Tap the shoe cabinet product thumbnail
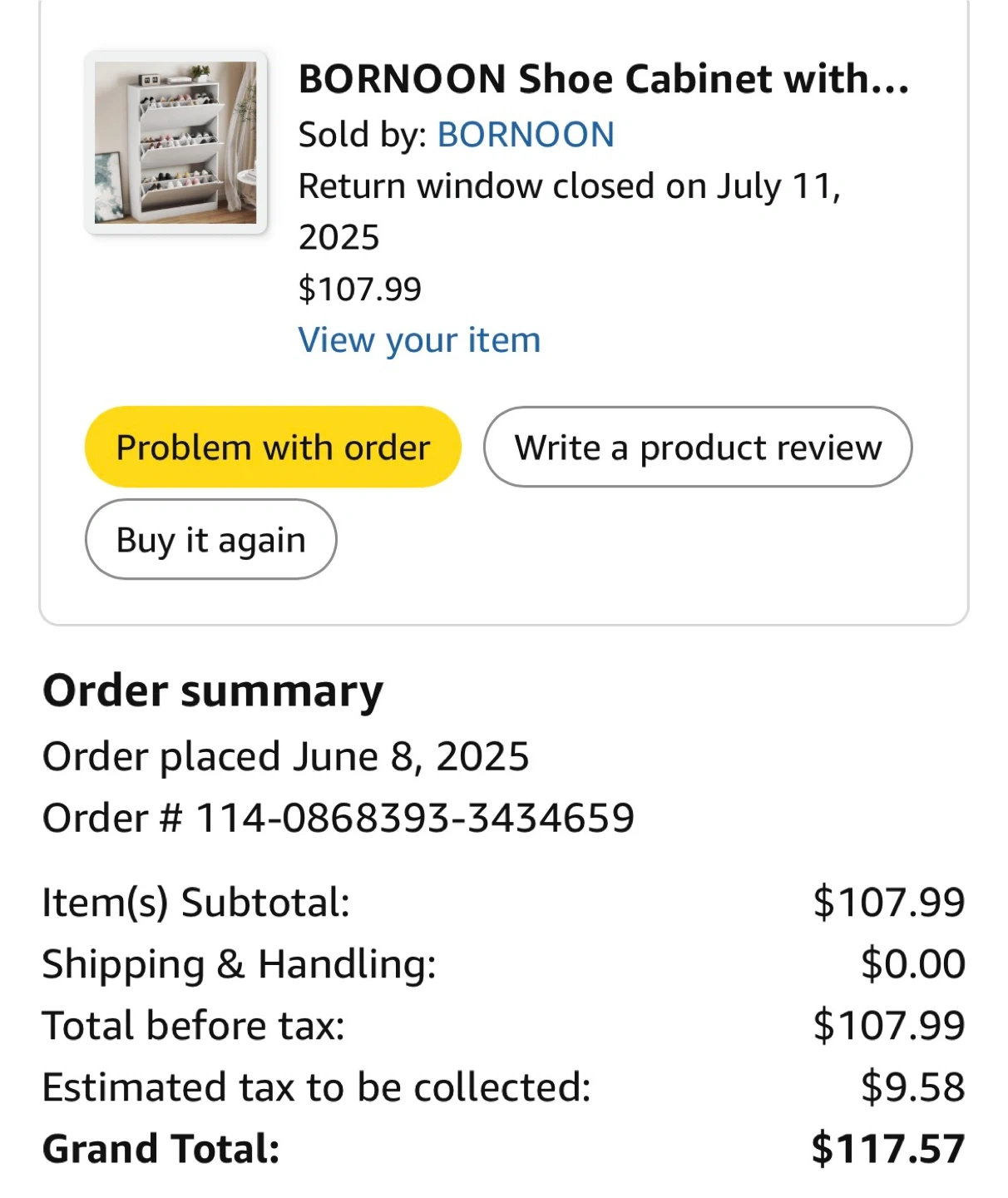The image size is (1008, 1198). (x=175, y=142)
